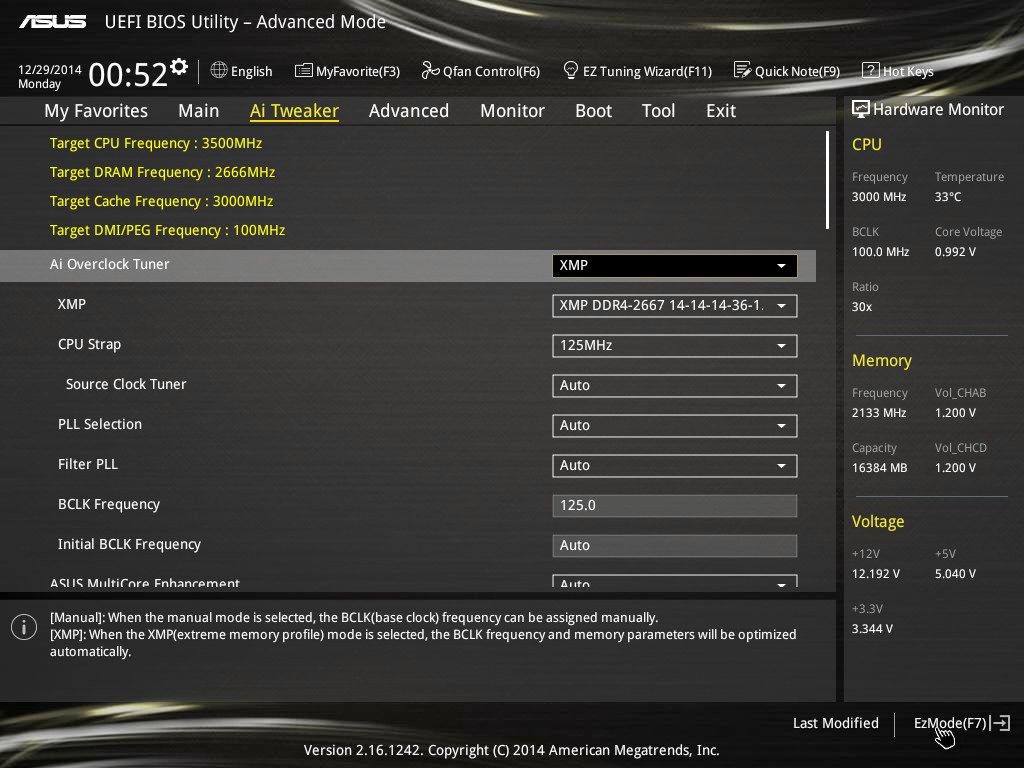Viewport: 1024px width, 768px height.
Task: Launch EZ Tuning Wizard lightbulb icon
Action: tap(571, 70)
